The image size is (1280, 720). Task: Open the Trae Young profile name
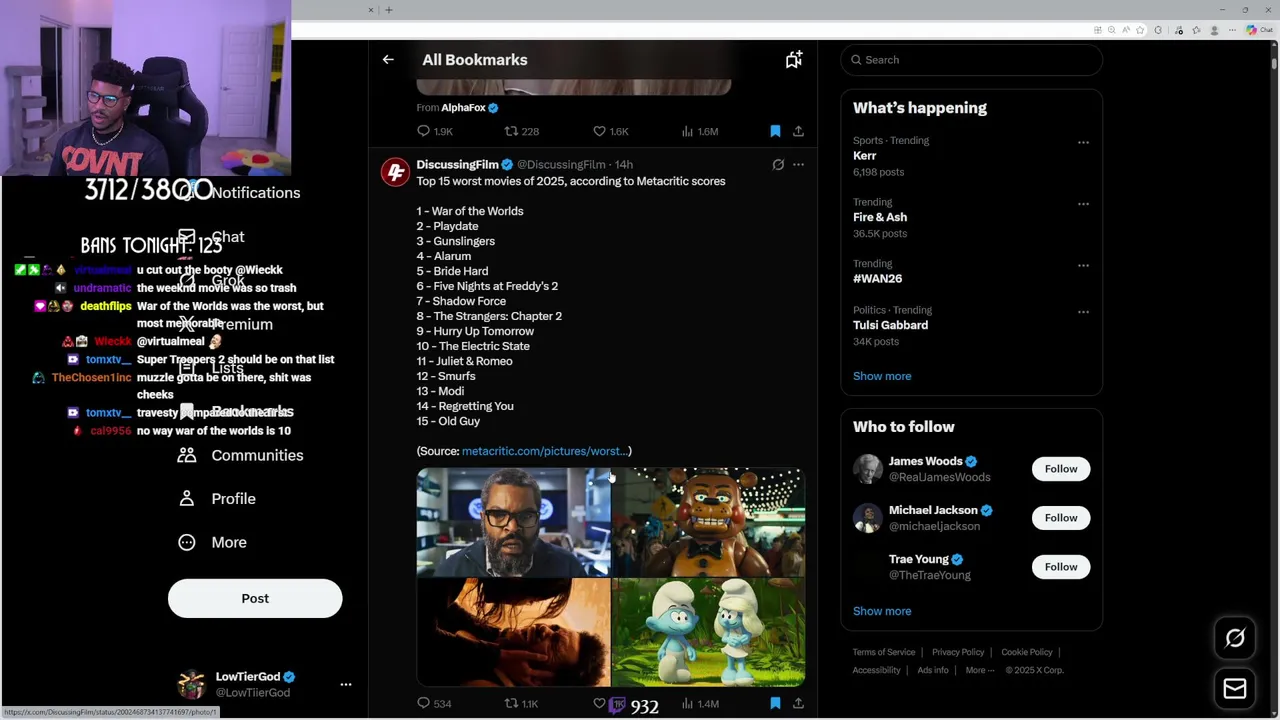(918, 559)
